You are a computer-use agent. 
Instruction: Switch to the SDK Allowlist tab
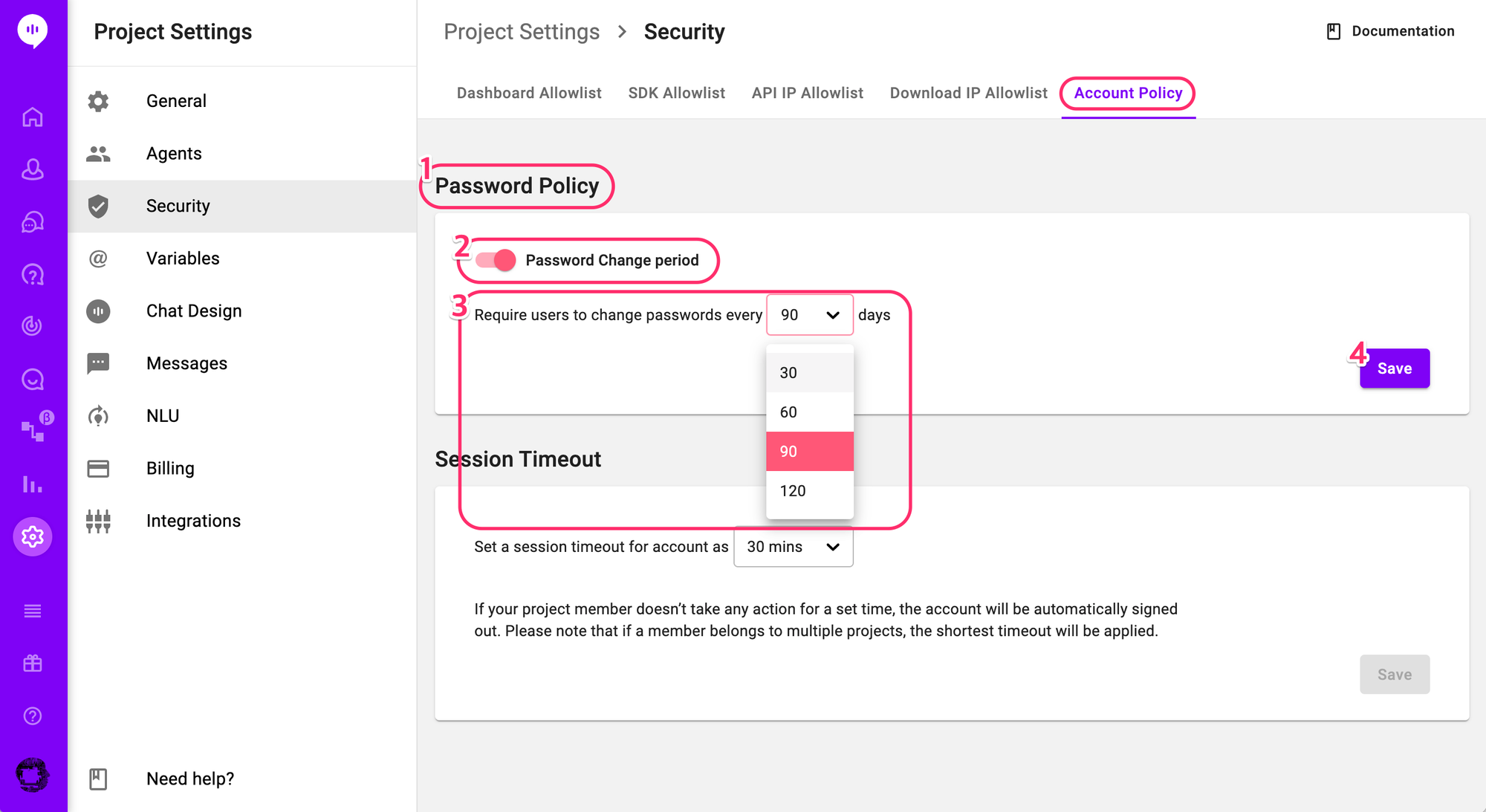[x=676, y=93]
